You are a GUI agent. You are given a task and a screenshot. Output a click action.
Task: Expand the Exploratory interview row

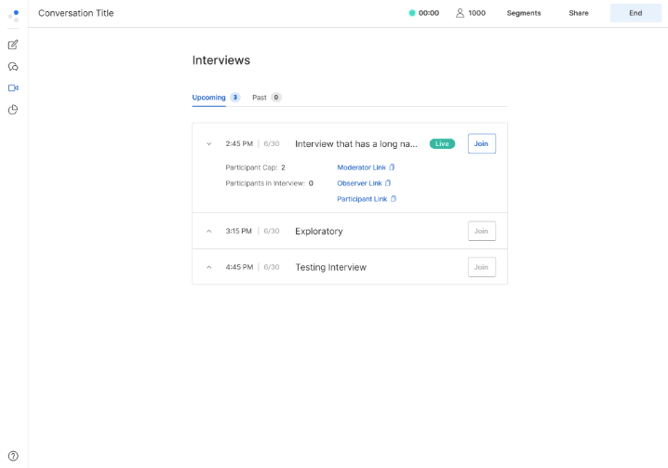point(209,231)
